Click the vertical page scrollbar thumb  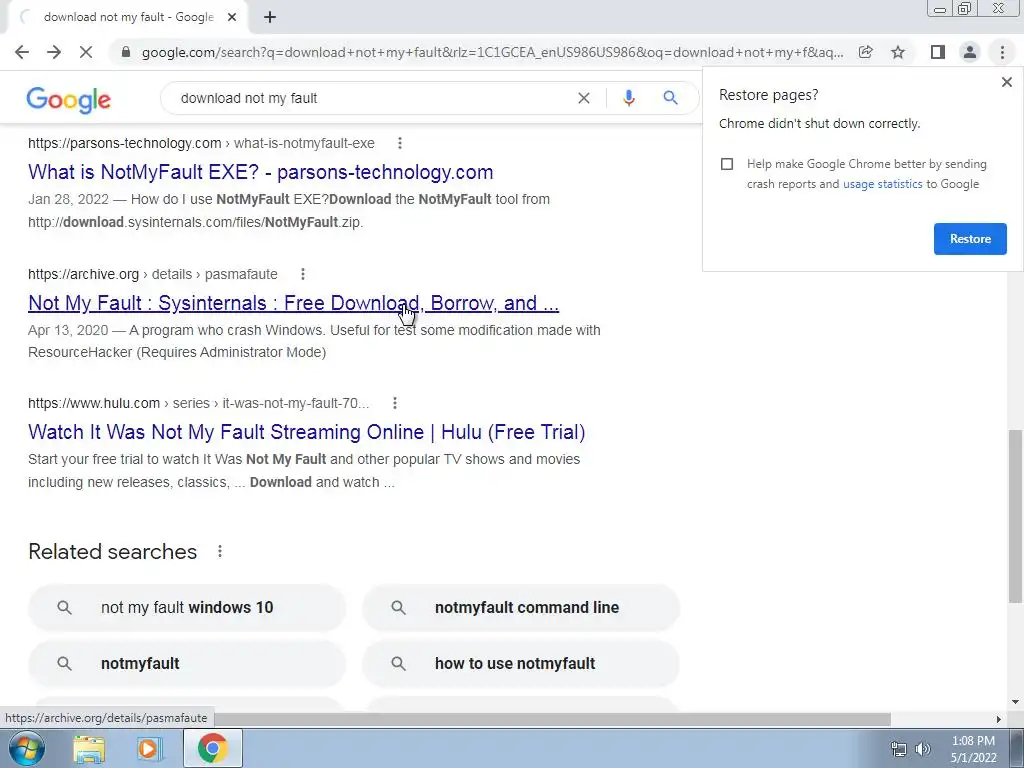pos(1015,516)
